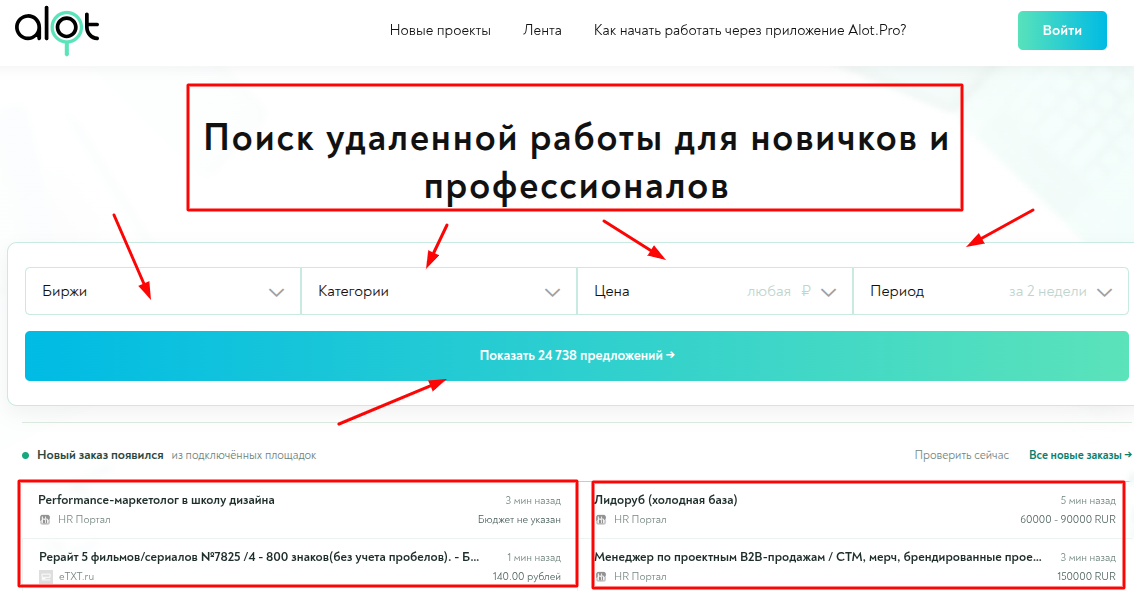Image resolution: width=1134 pixels, height=591 pixels.
Task: Click HR Портал icon under Performance-маркетолог
Action: coord(45,519)
